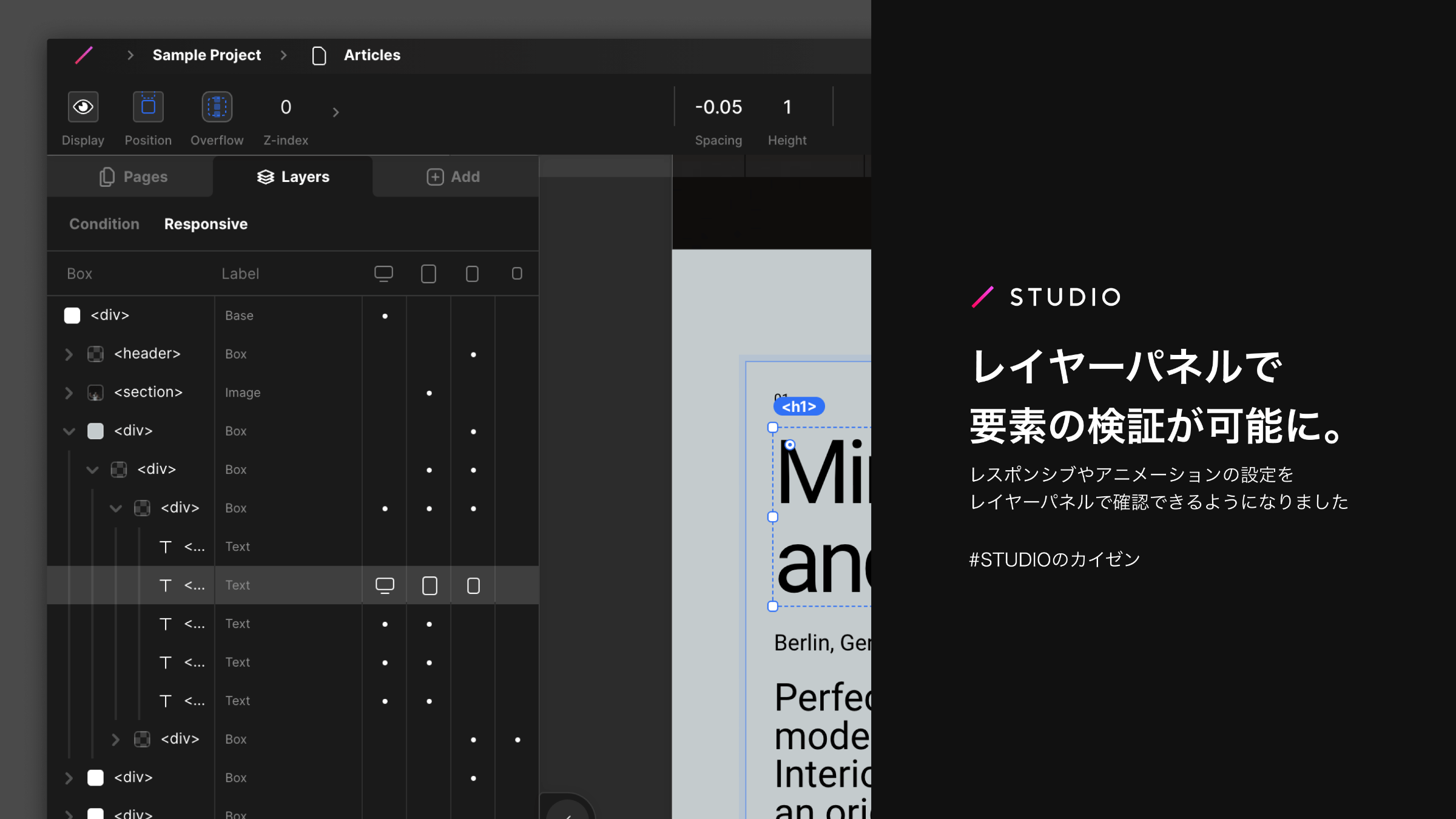Click the Image label of <section>
The width and height of the screenshot is (1456, 819).
click(243, 393)
